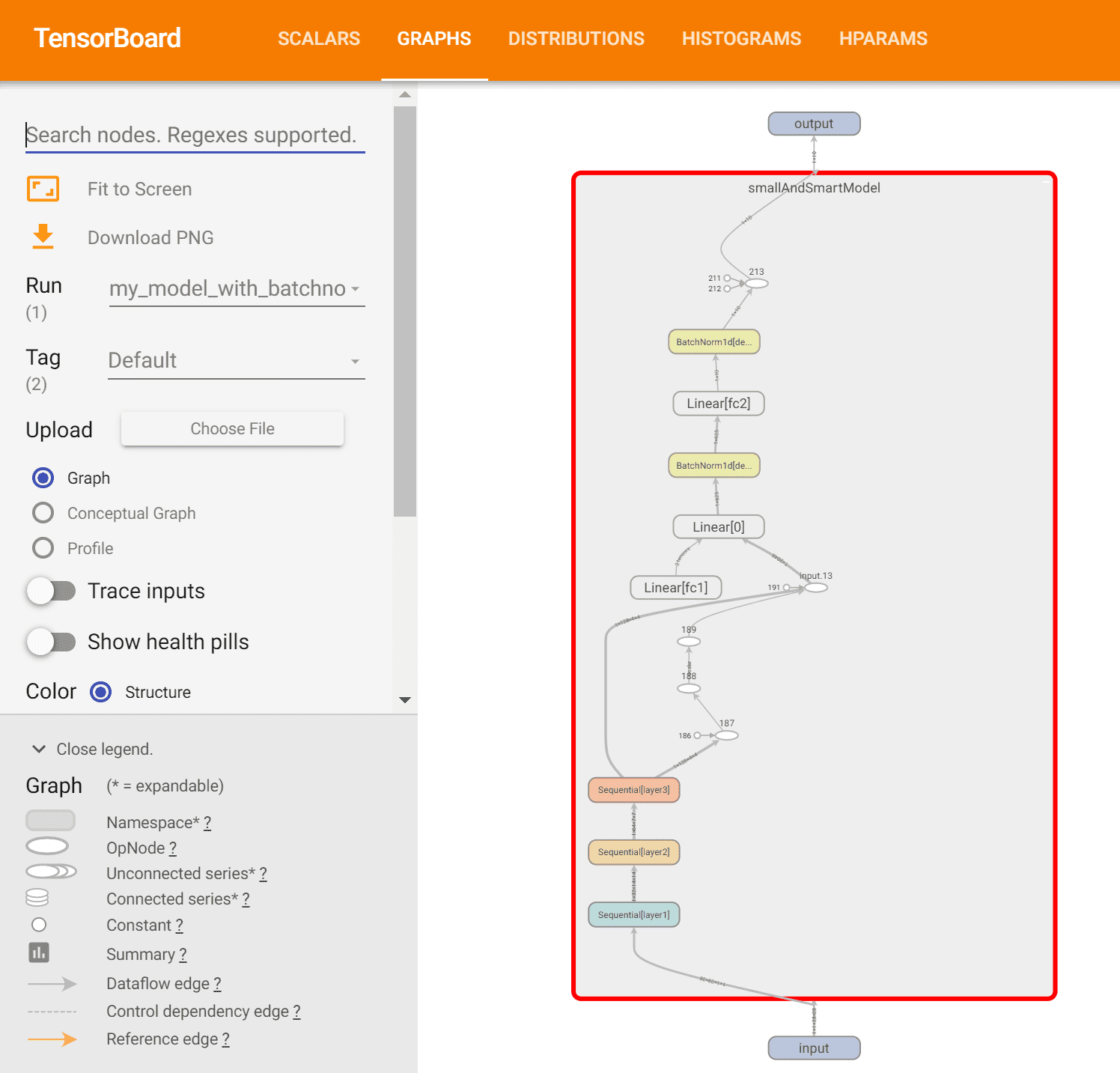Select op node 213 ellipse
Viewport: 1120px width, 1073px height.
point(757,284)
